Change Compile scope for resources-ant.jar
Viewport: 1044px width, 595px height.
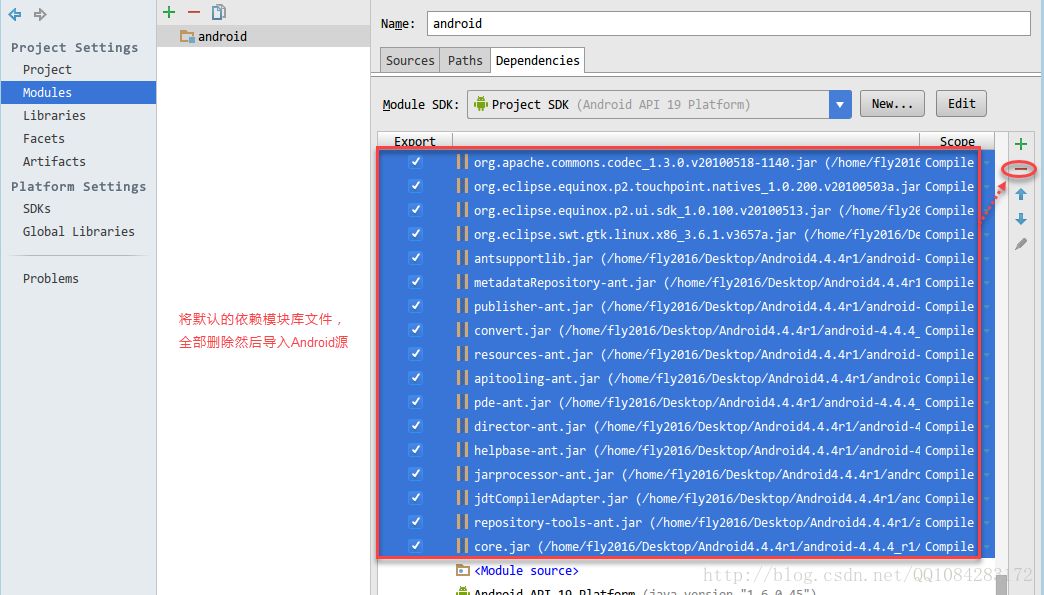click(949, 354)
